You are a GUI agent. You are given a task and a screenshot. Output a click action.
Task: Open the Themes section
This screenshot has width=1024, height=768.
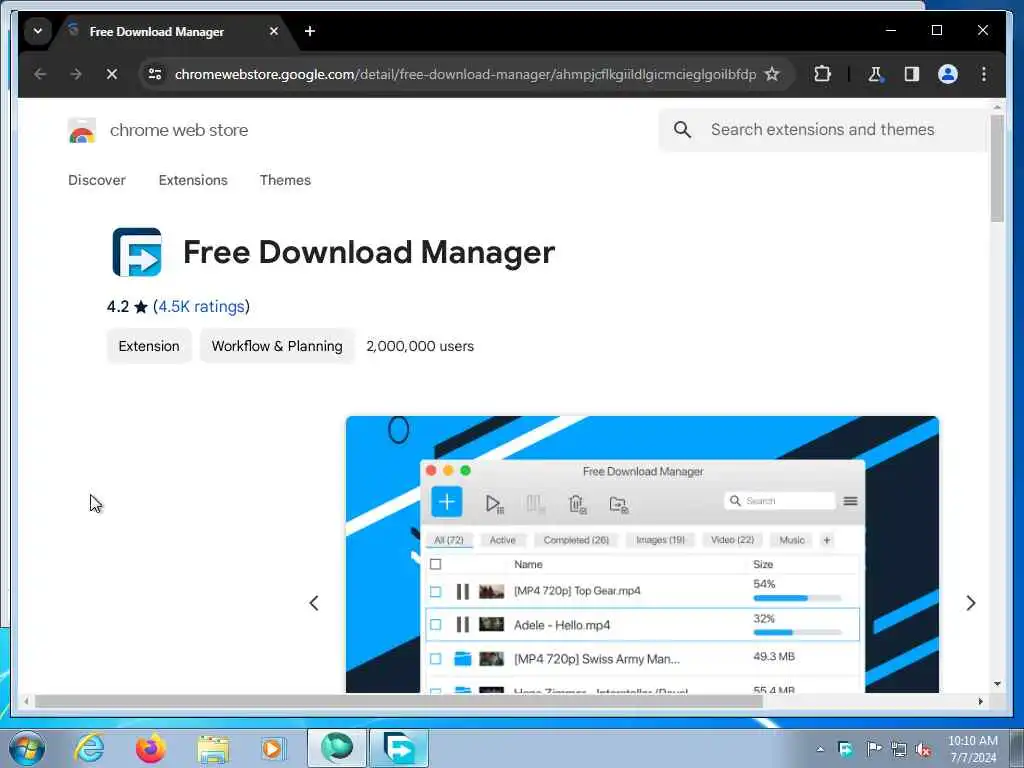click(x=285, y=180)
